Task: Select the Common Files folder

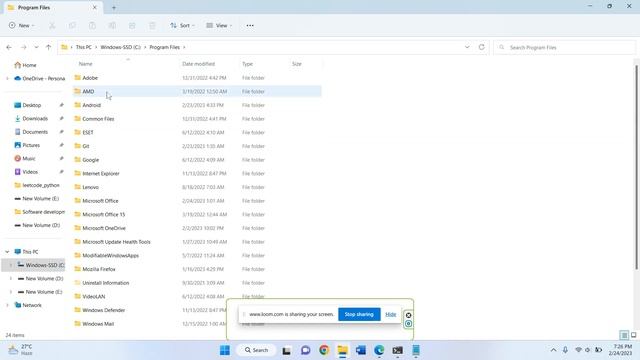Action: [98, 119]
